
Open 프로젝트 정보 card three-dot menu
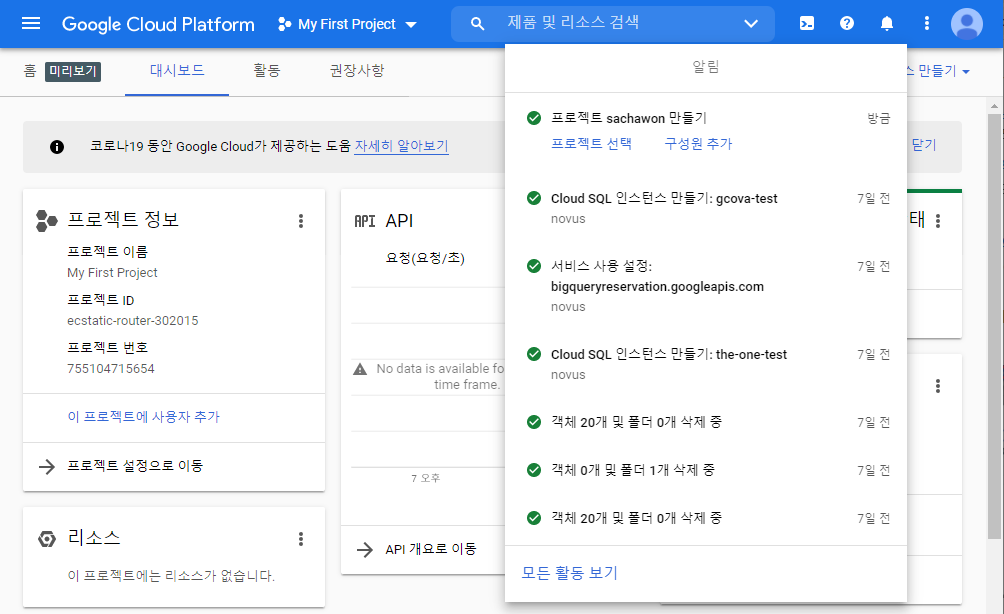(300, 221)
